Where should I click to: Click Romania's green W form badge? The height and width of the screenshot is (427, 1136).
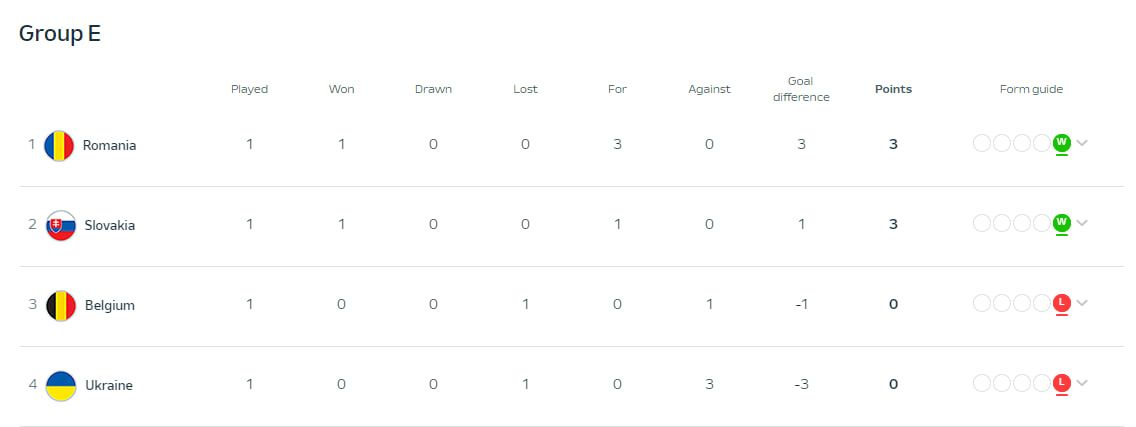pyautogui.click(x=1062, y=143)
